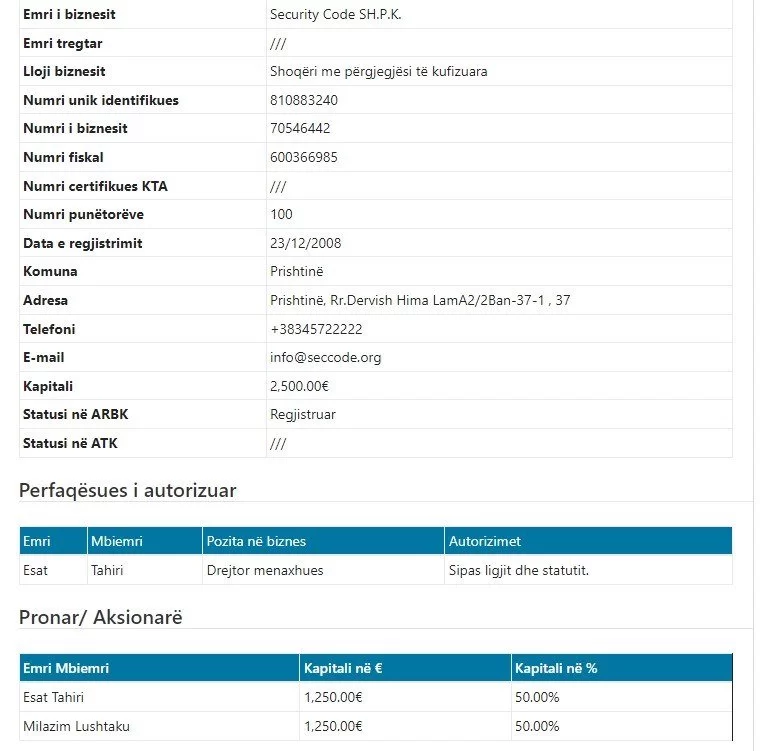Viewport: 760px width, 751px height.
Task: Select ARBK status 'Regjistruar'
Action: tap(302, 415)
